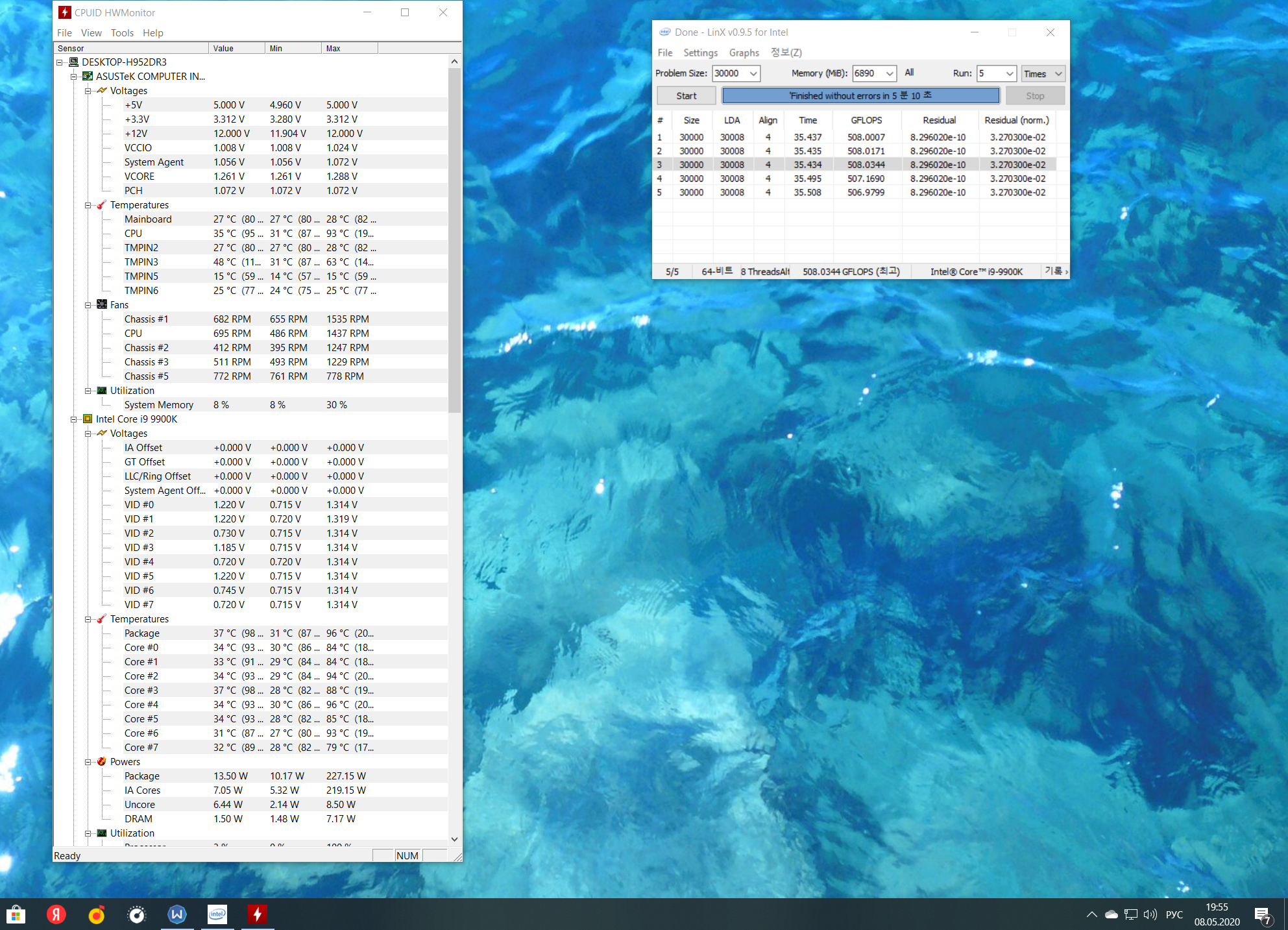This screenshot has width=1288, height=930.
Task: Click the volume speaker tray icon
Action: point(1150,914)
